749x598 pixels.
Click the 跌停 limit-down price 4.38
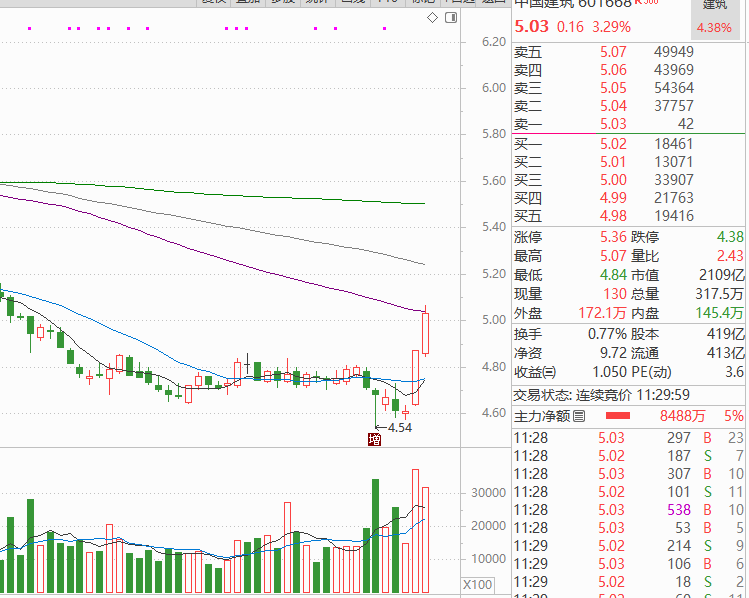[x=730, y=237]
